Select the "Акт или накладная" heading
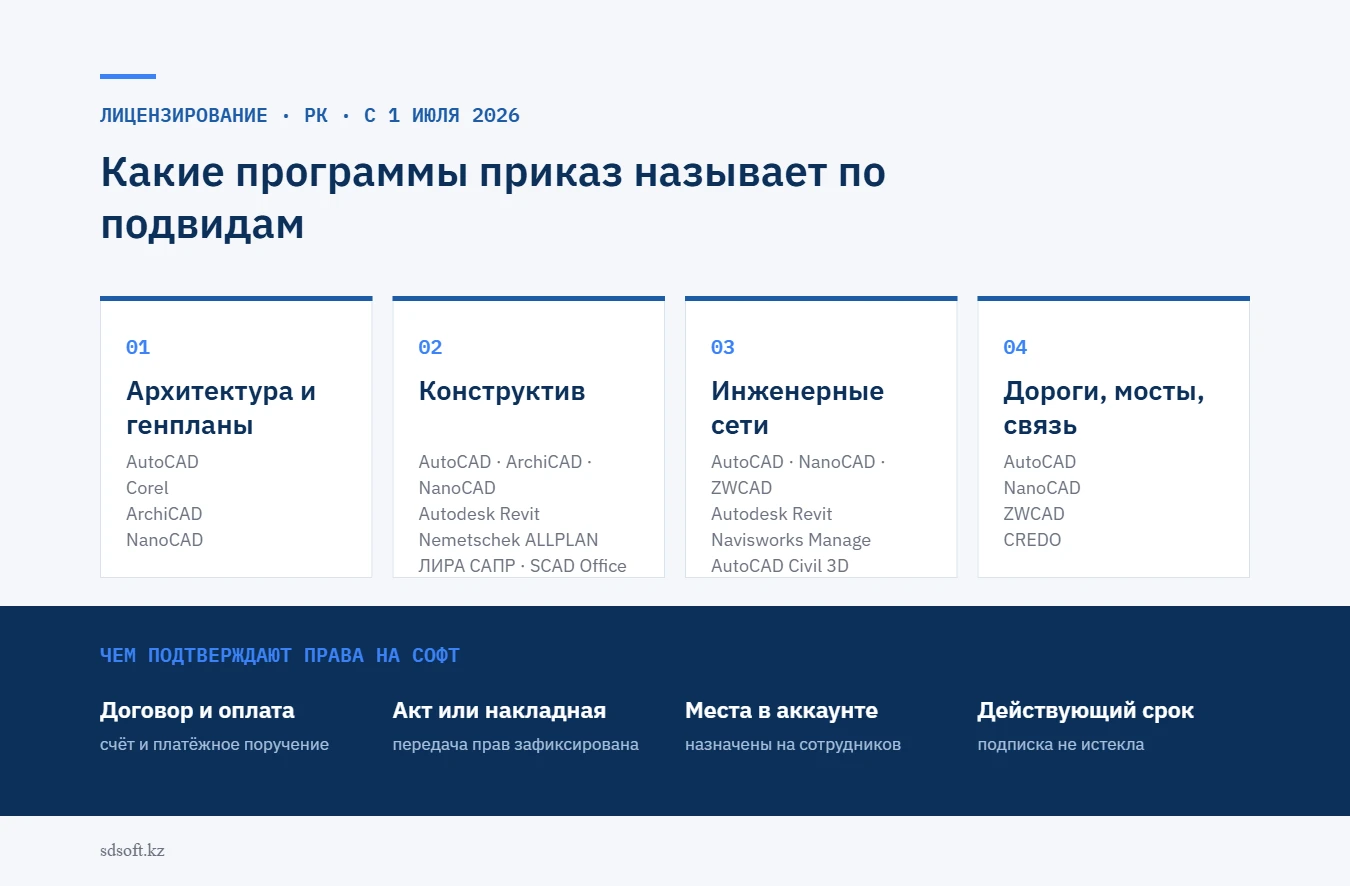 [x=499, y=711]
